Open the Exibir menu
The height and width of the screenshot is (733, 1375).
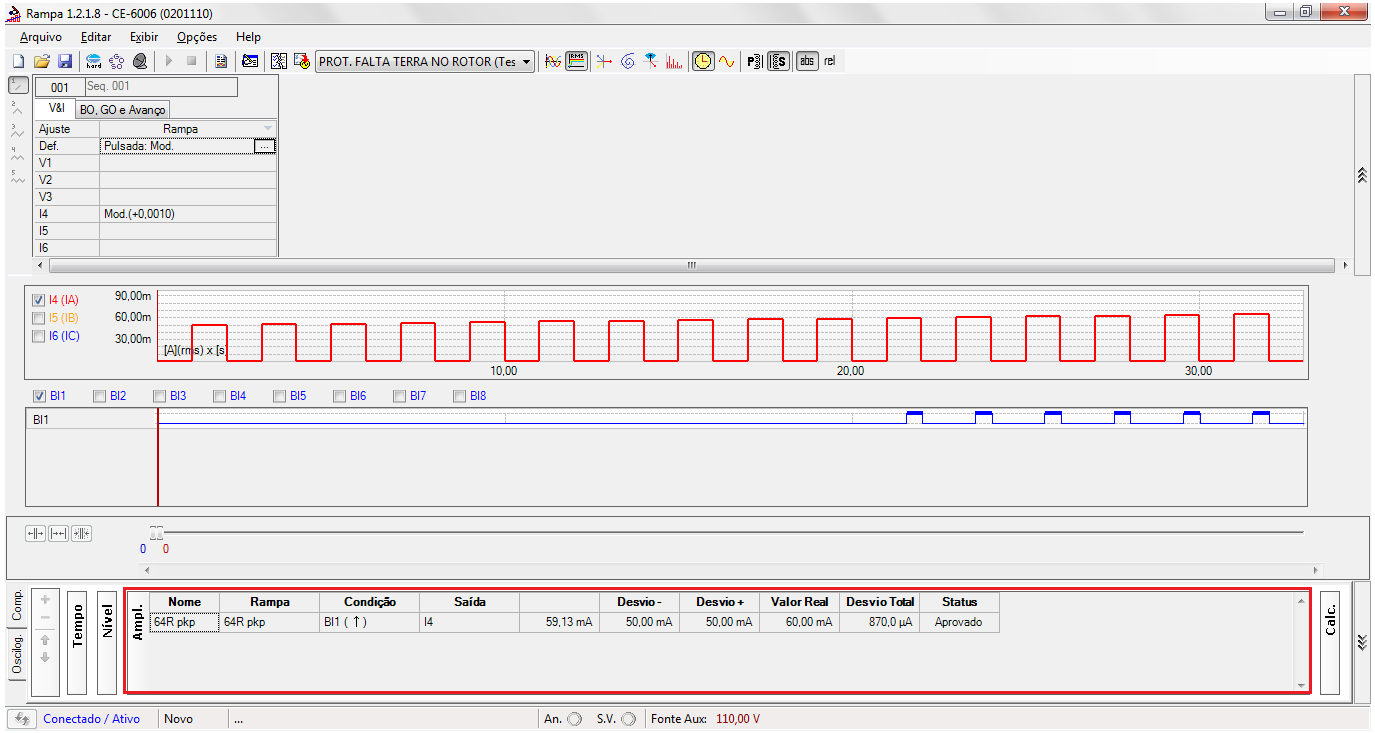click(x=144, y=37)
